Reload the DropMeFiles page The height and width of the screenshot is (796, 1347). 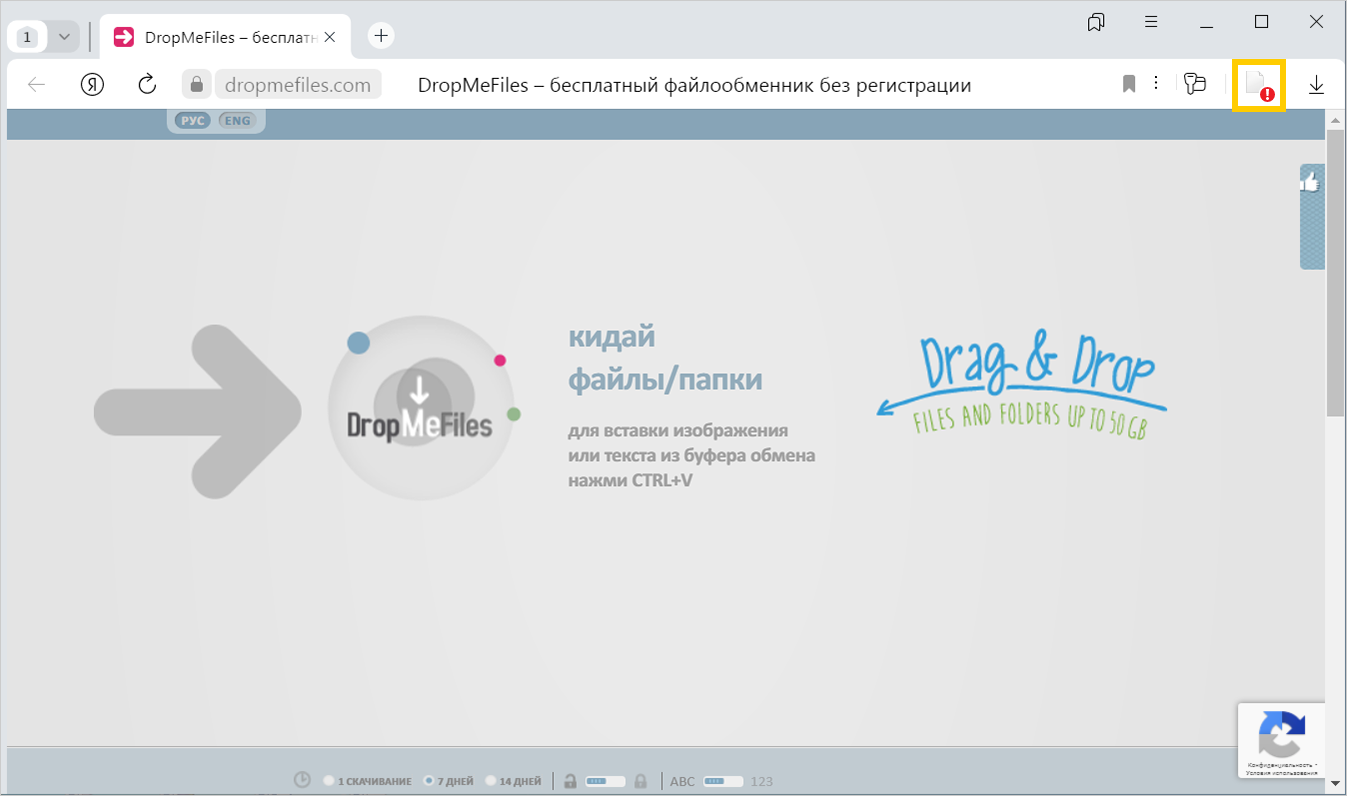[147, 85]
